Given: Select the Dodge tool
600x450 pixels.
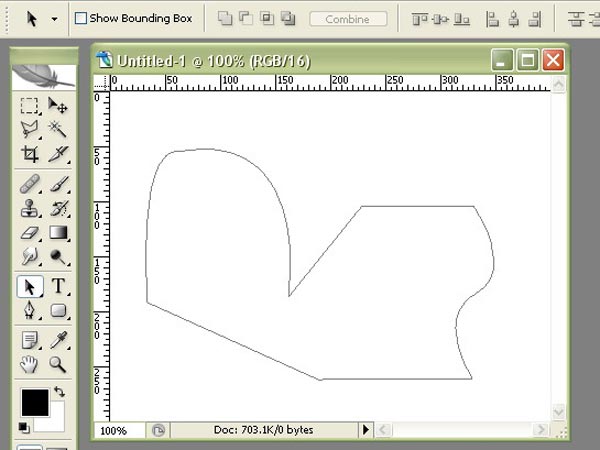Looking at the screenshot, I should coord(58,256).
